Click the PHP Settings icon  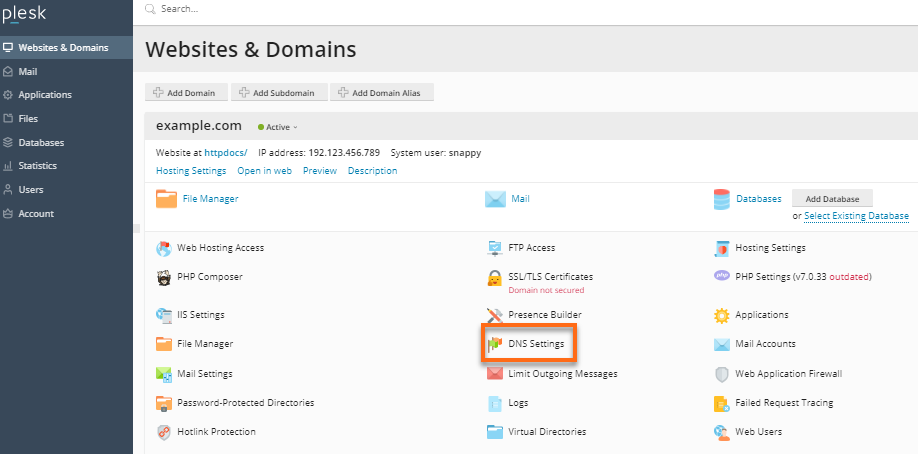tap(721, 275)
